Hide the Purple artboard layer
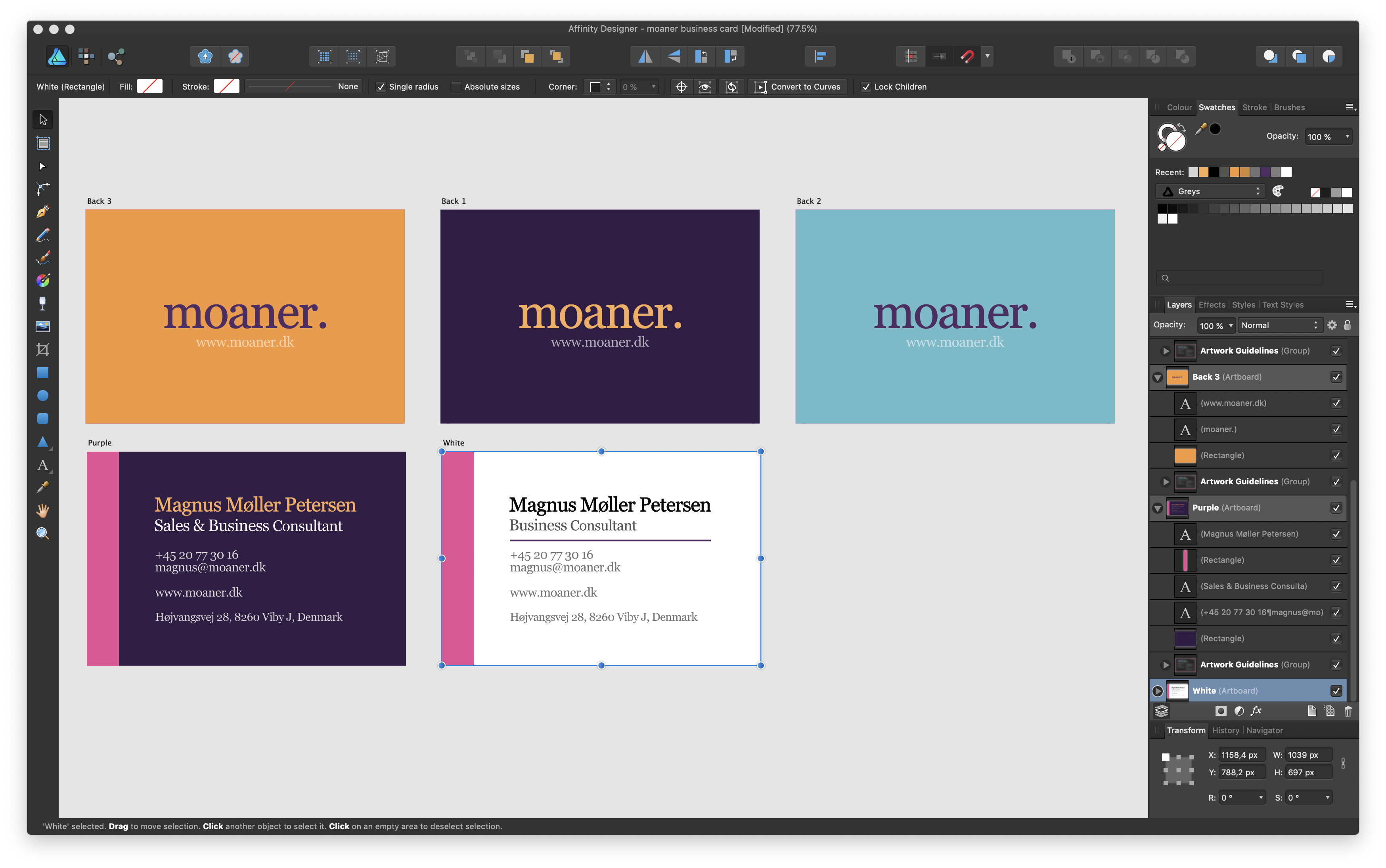 pyautogui.click(x=1336, y=508)
